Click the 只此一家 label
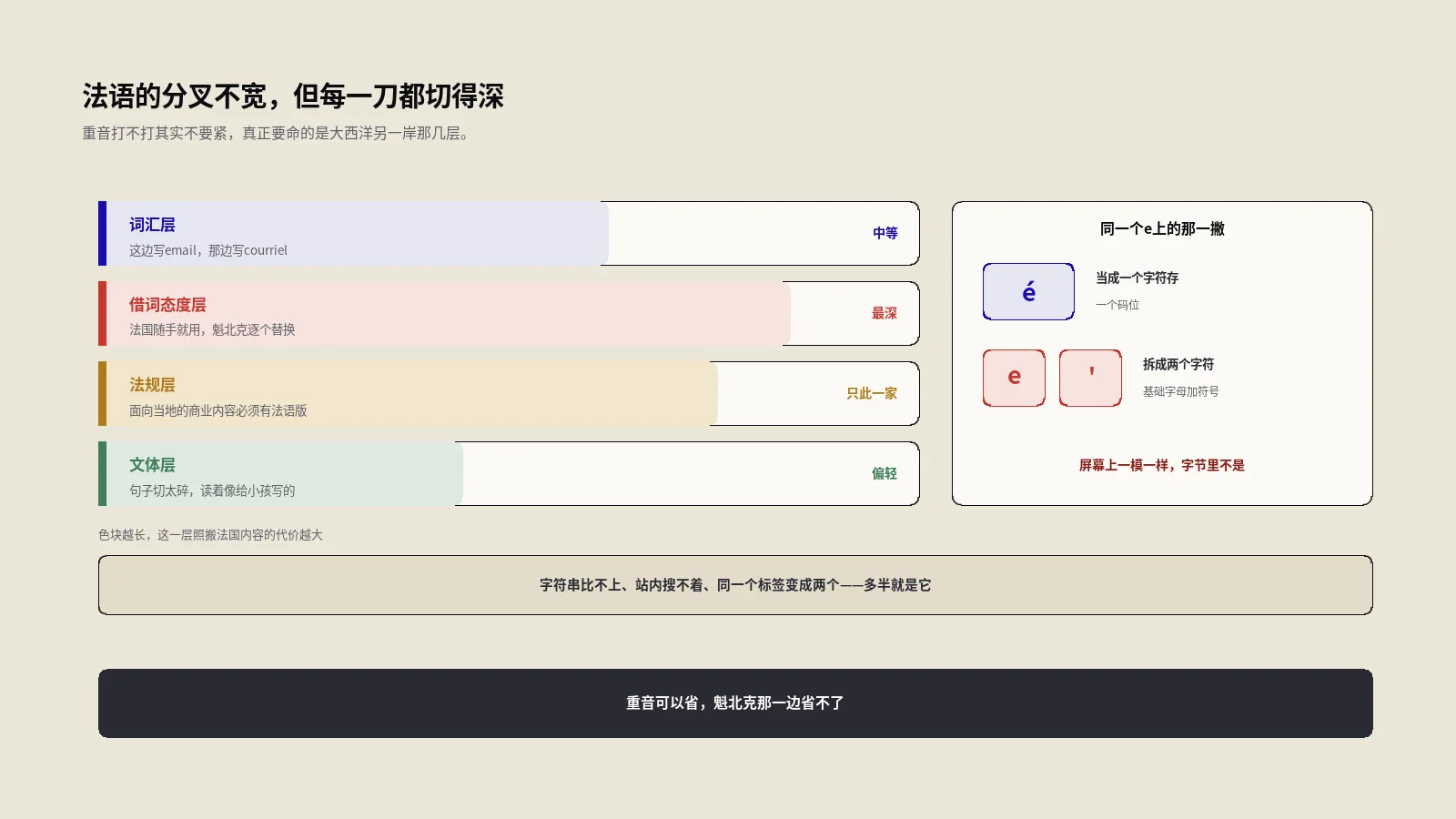This screenshot has height=819, width=1456. pyautogui.click(x=872, y=393)
